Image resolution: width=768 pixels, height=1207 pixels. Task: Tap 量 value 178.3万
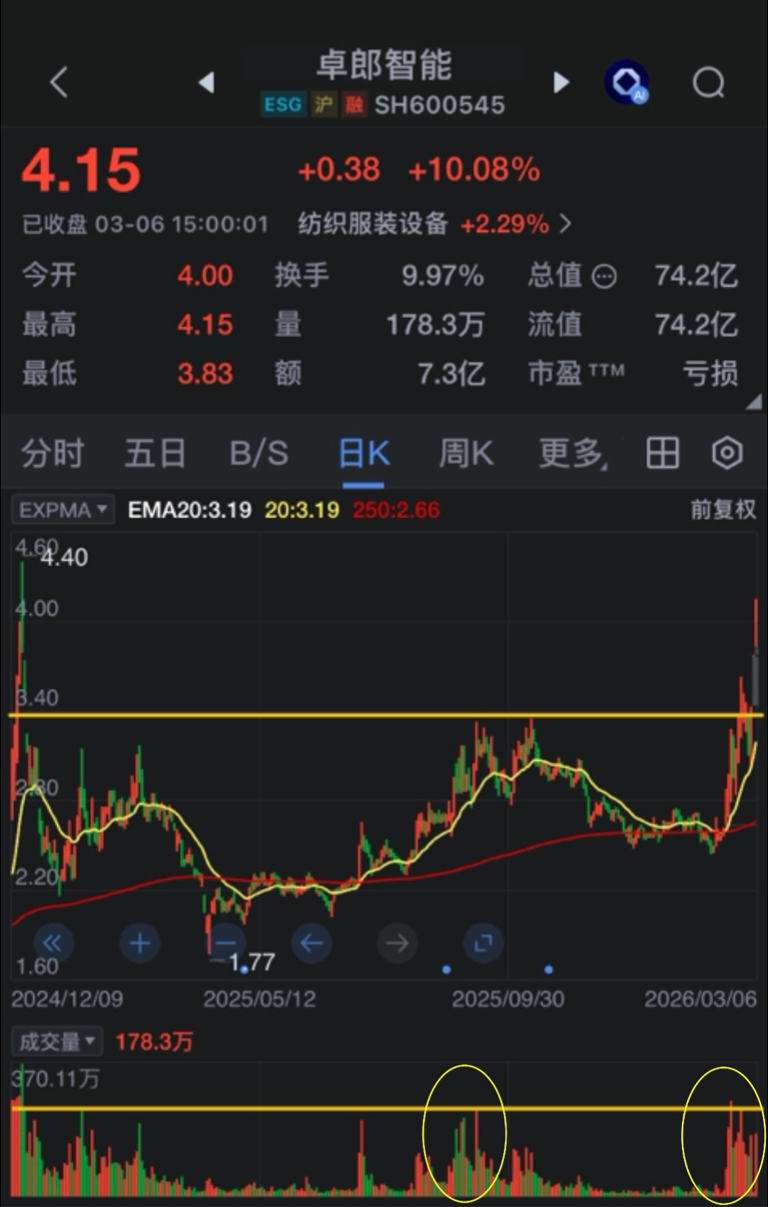pos(436,325)
